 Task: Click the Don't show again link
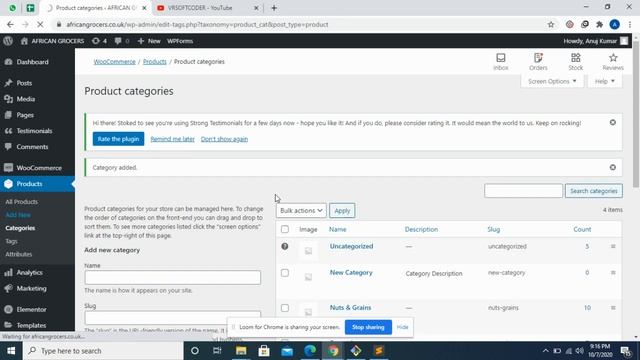(224, 139)
